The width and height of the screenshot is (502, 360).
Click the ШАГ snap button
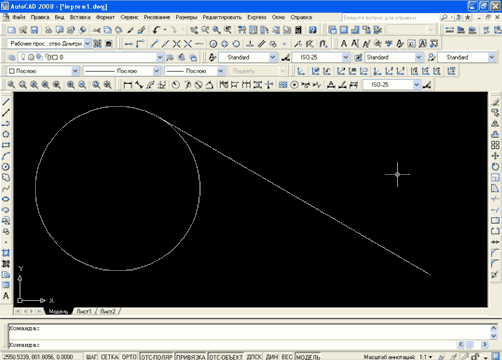click(x=92, y=357)
